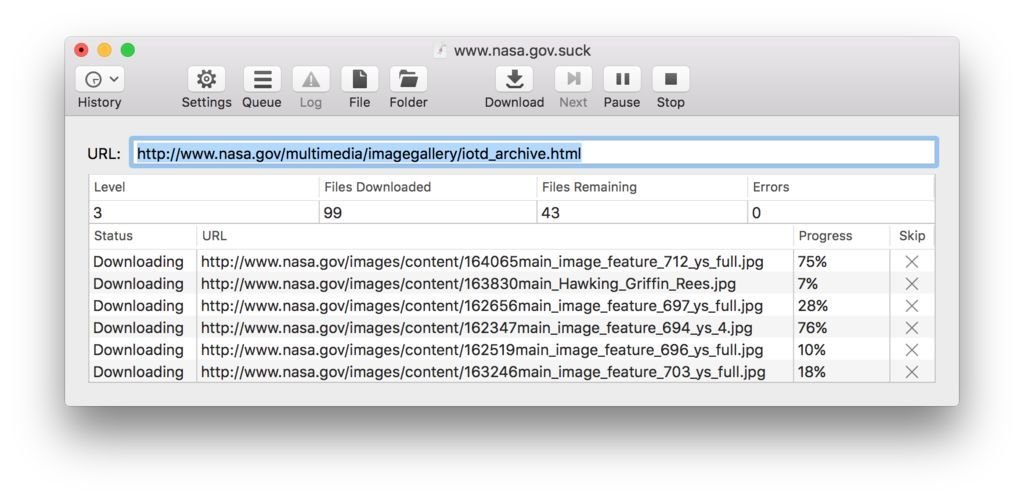This screenshot has width=1024, height=499.
Task: Skip the 163246main_image_feature_703 download
Action: (912, 372)
